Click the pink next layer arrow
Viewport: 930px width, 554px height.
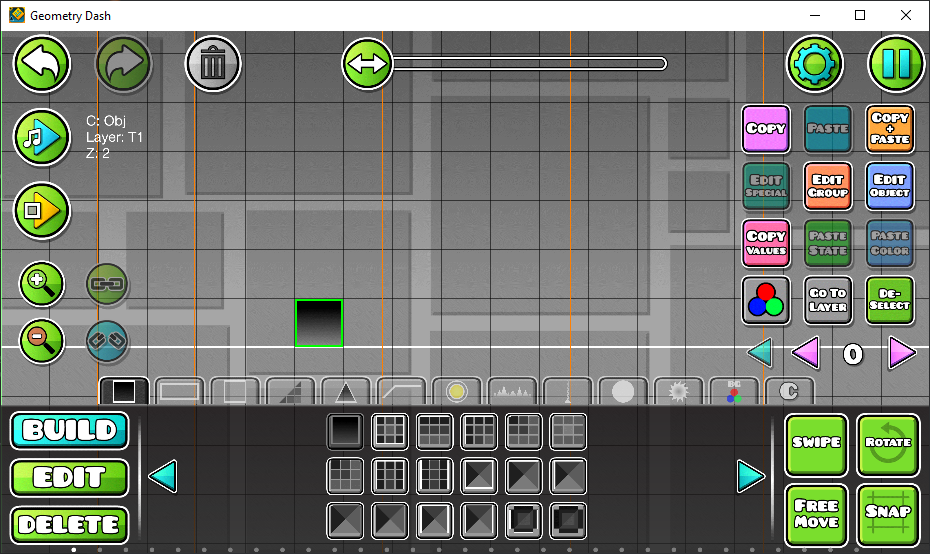pos(902,353)
